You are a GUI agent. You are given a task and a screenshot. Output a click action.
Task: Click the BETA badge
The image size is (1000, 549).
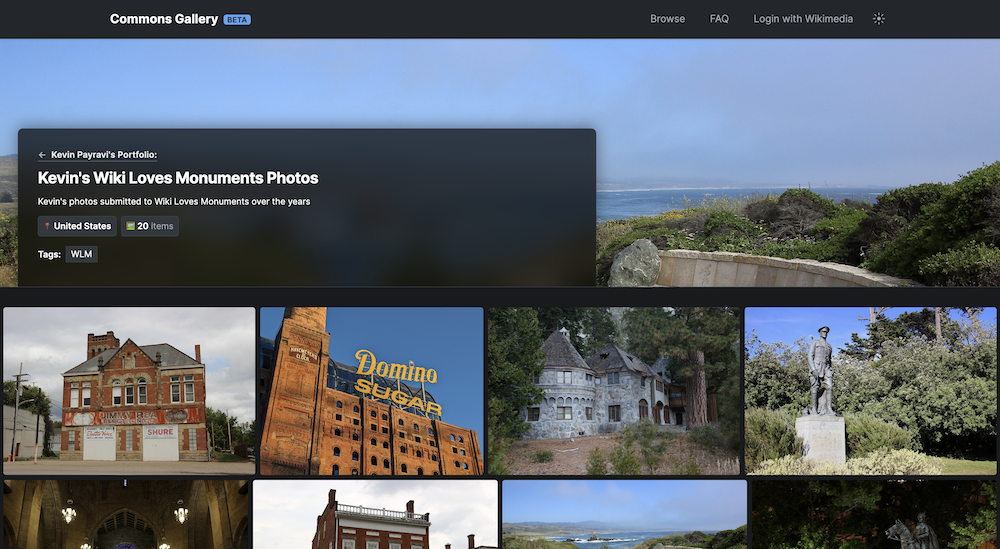click(x=237, y=20)
